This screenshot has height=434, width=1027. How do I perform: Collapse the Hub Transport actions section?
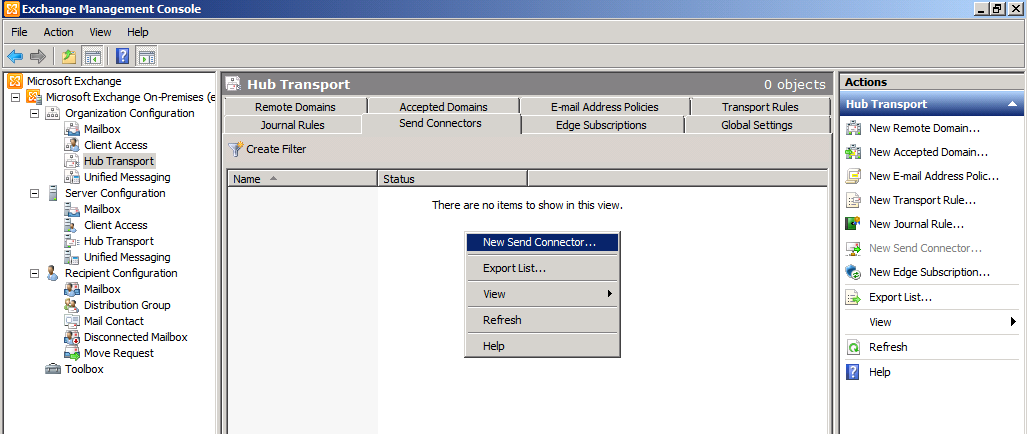click(1012, 104)
